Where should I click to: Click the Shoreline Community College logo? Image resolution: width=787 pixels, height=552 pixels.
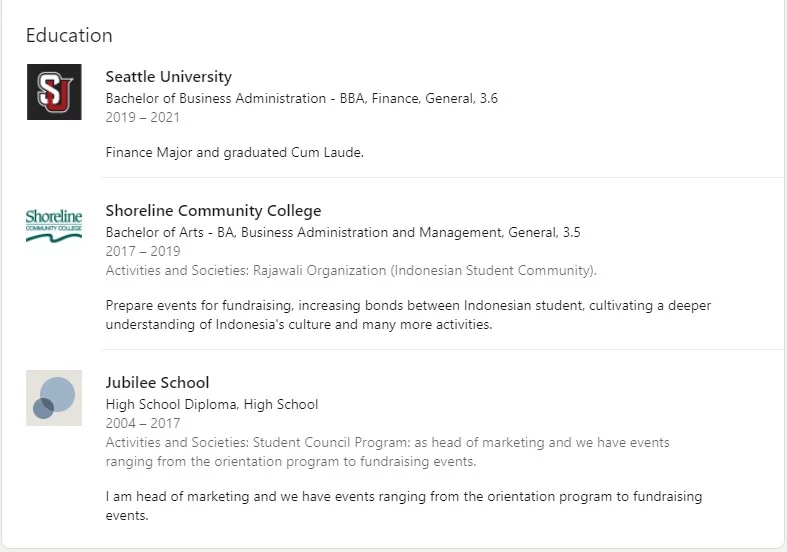tap(54, 226)
